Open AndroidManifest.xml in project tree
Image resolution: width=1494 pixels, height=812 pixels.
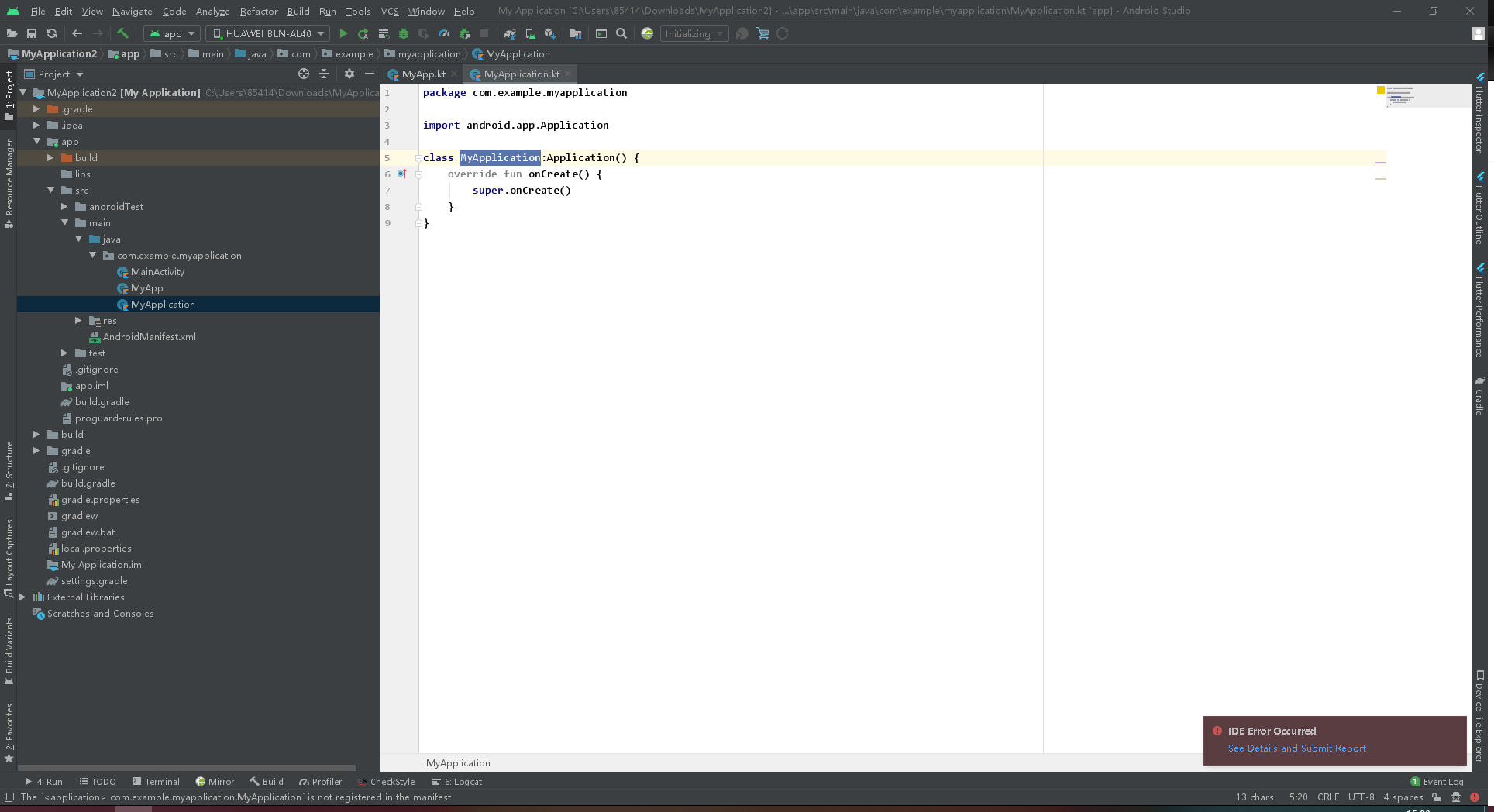point(149,337)
